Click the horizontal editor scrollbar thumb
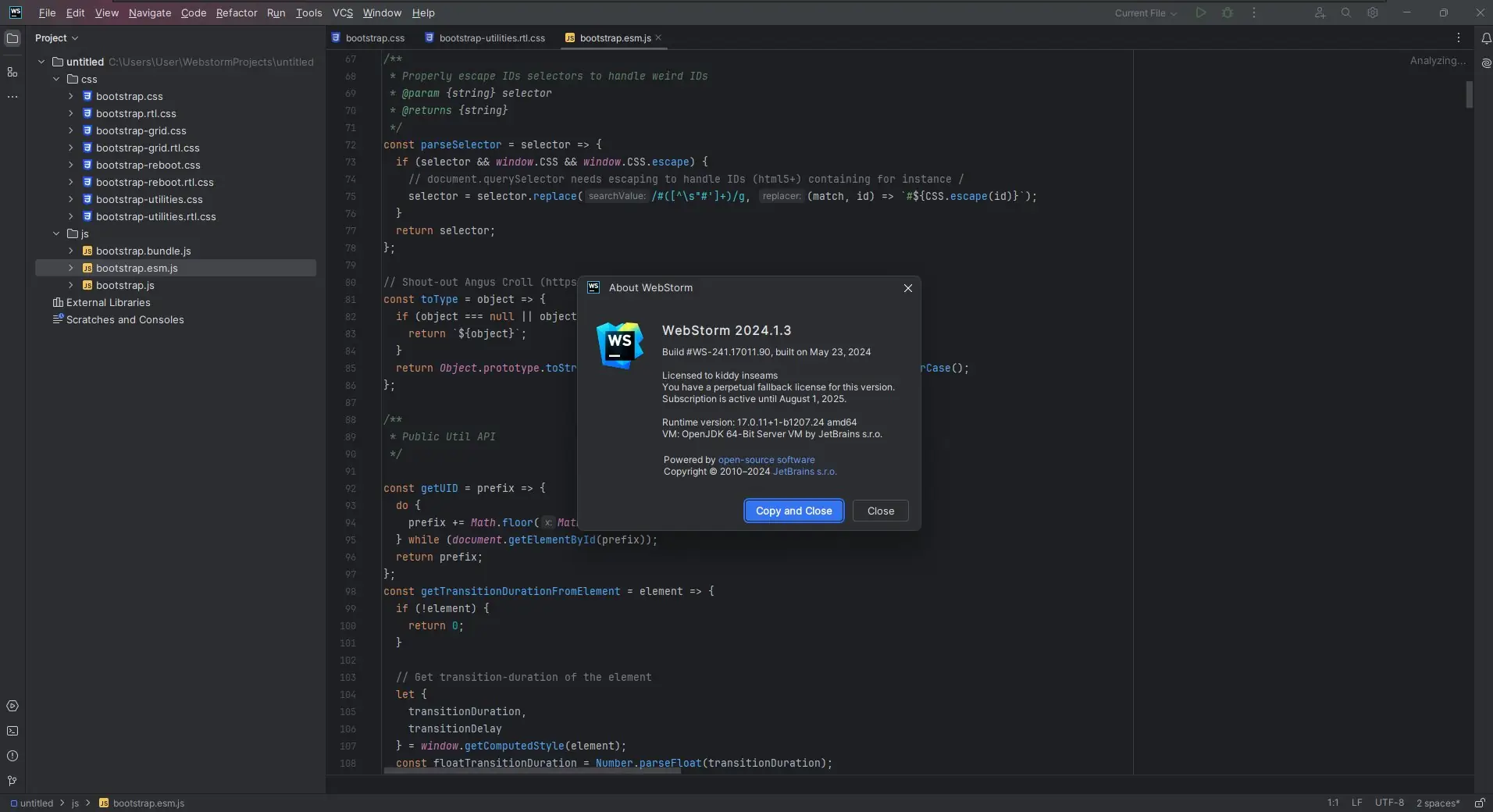This screenshot has width=1493, height=812. [x=532, y=771]
